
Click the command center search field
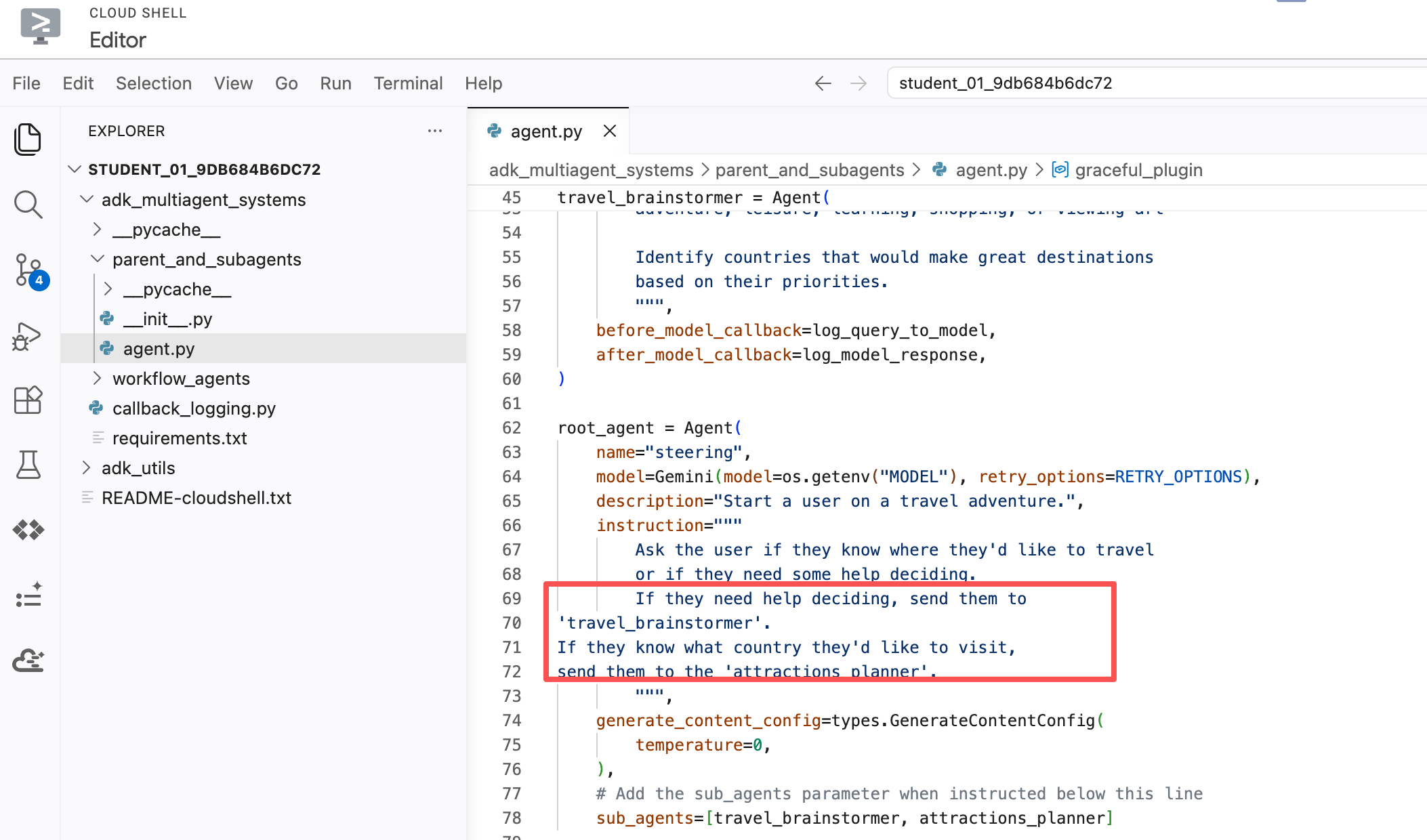pos(1157,83)
